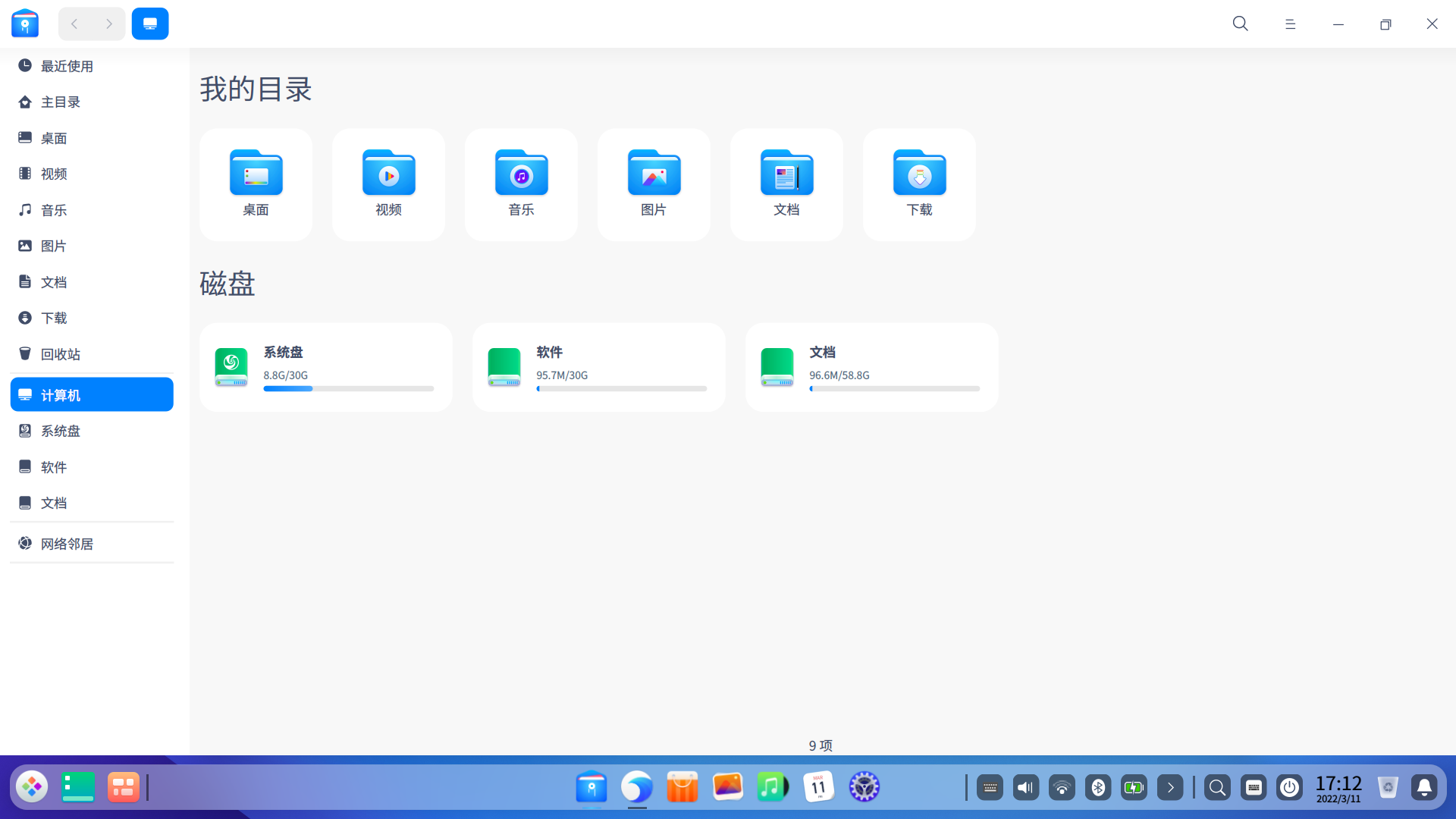This screenshot has width=1456, height=819.
Task: Toggle the volume icon in the dock tray
Action: 1025,788
